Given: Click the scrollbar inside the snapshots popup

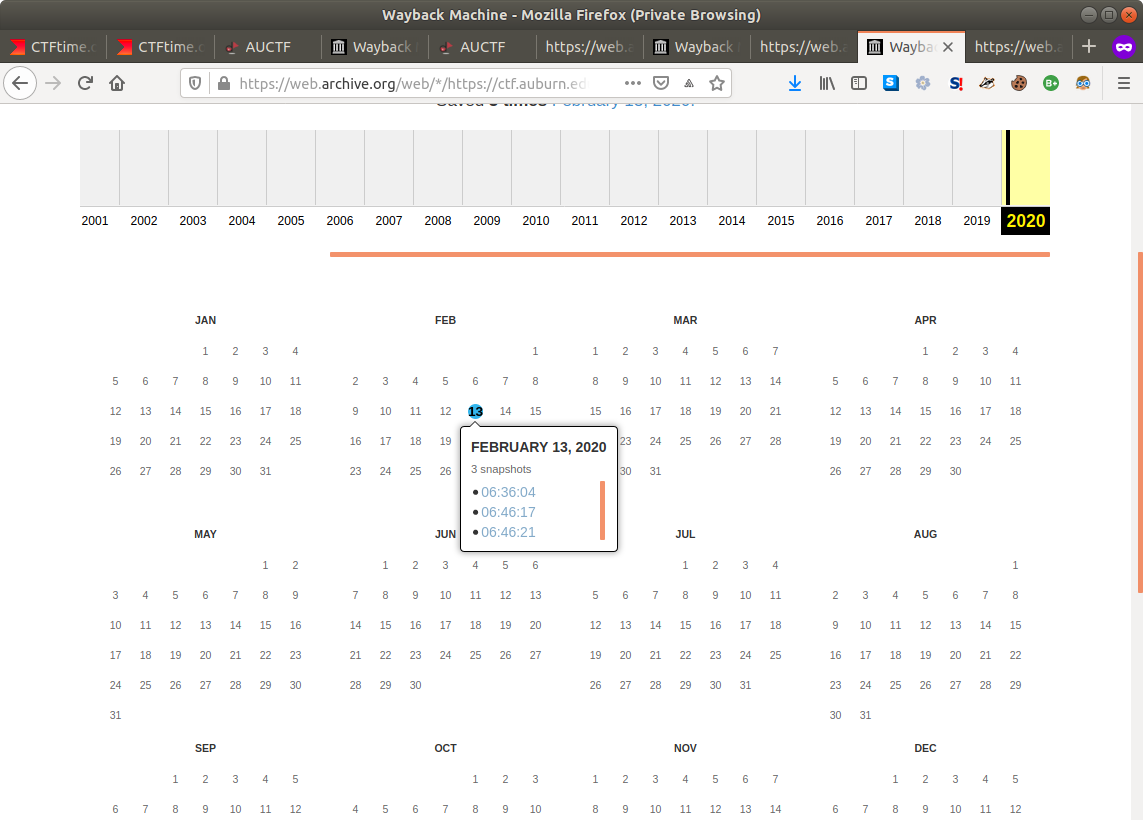Looking at the screenshot, I should pos(602,510).
